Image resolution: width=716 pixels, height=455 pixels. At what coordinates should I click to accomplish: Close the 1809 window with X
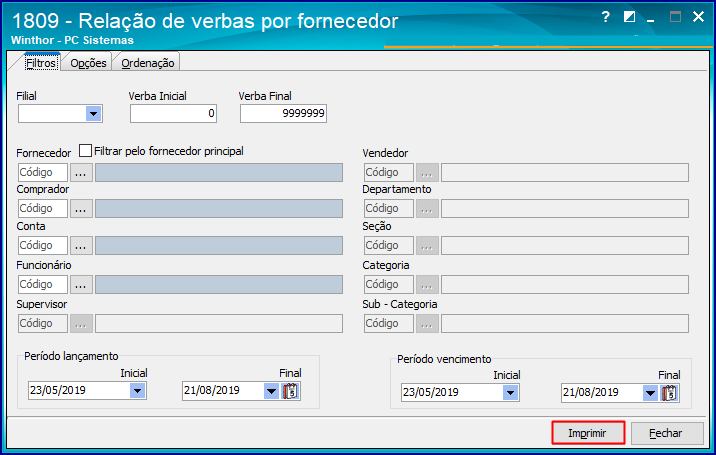(698, 17)
